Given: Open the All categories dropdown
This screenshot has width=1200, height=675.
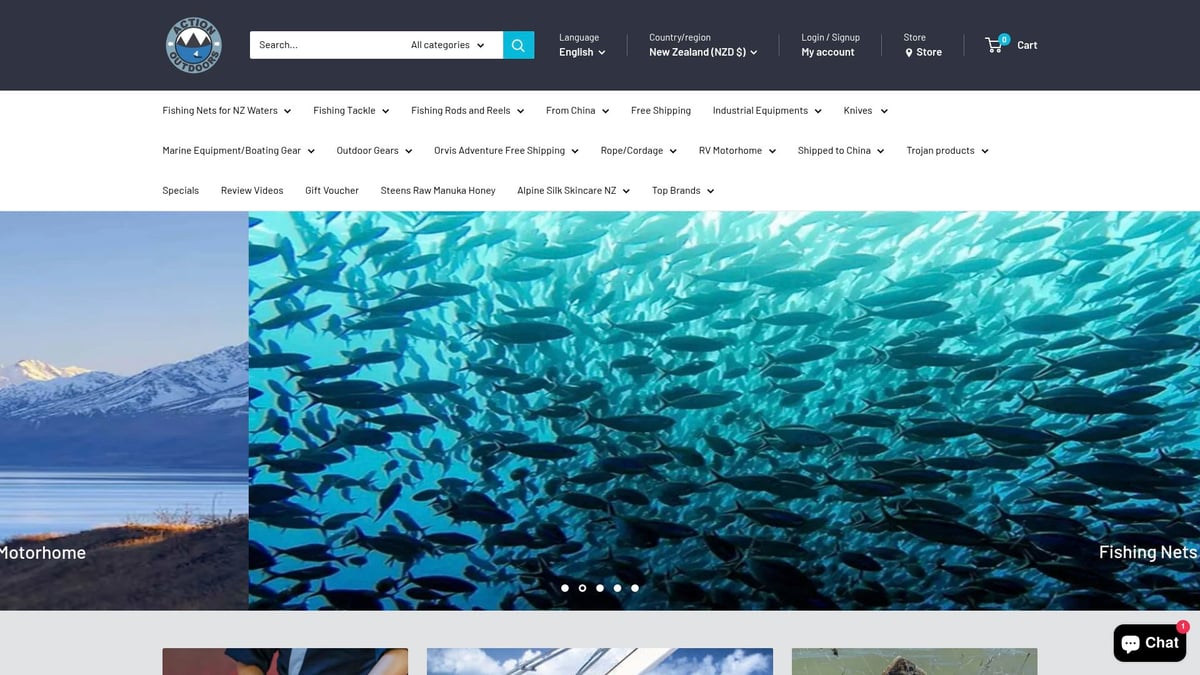Looking at the screenshot, I should tap(447, 45).
